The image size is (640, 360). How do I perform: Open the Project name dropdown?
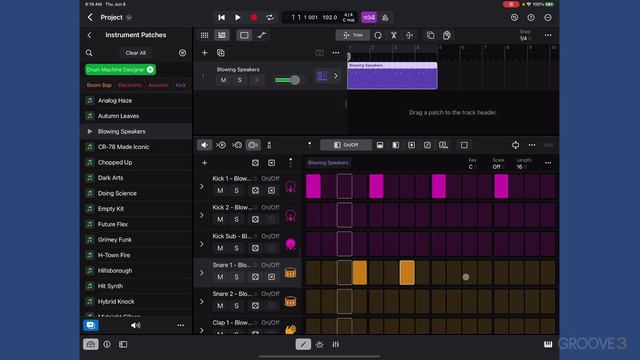coord(129,18)
